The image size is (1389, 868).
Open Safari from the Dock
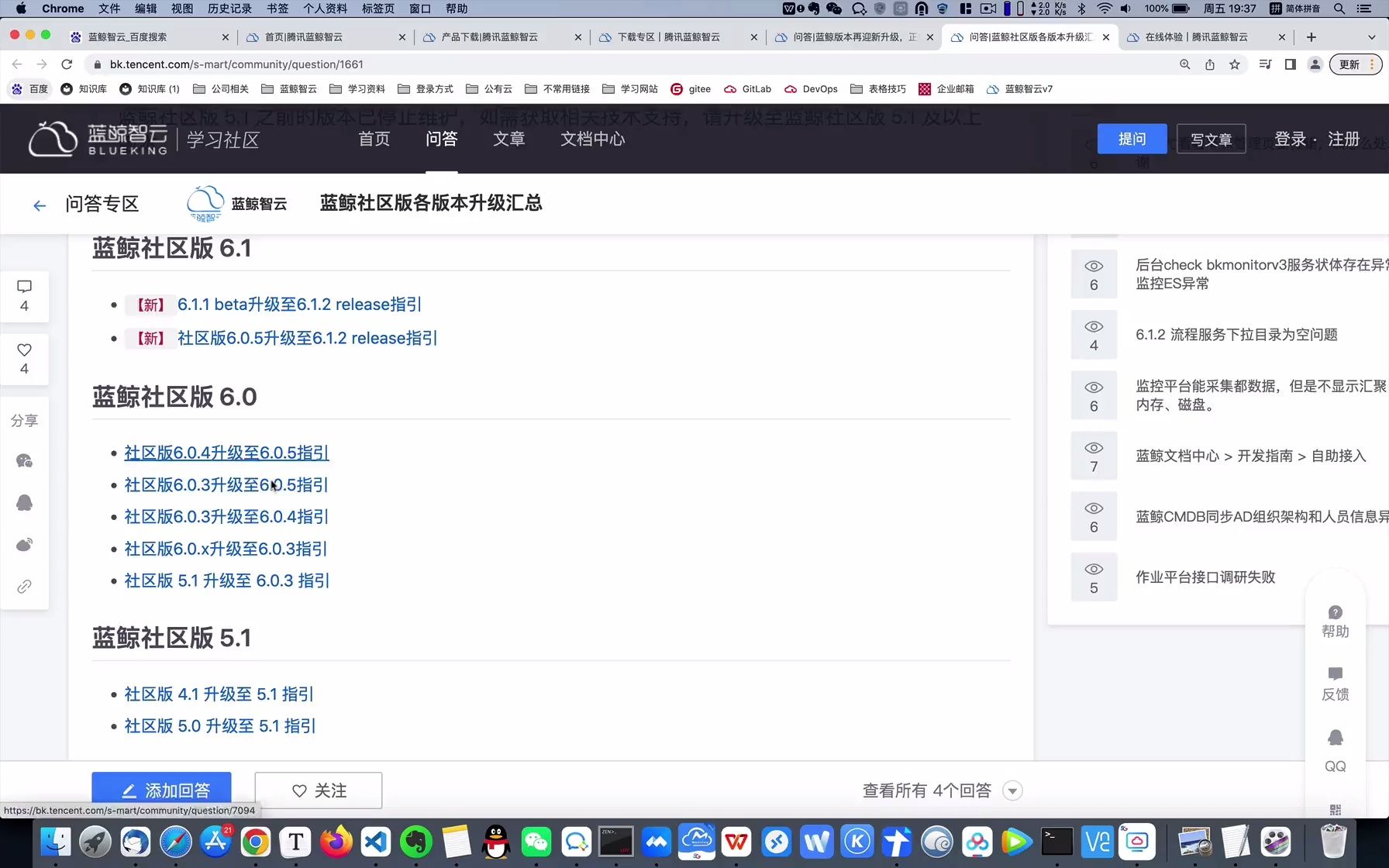click(175, 842)
